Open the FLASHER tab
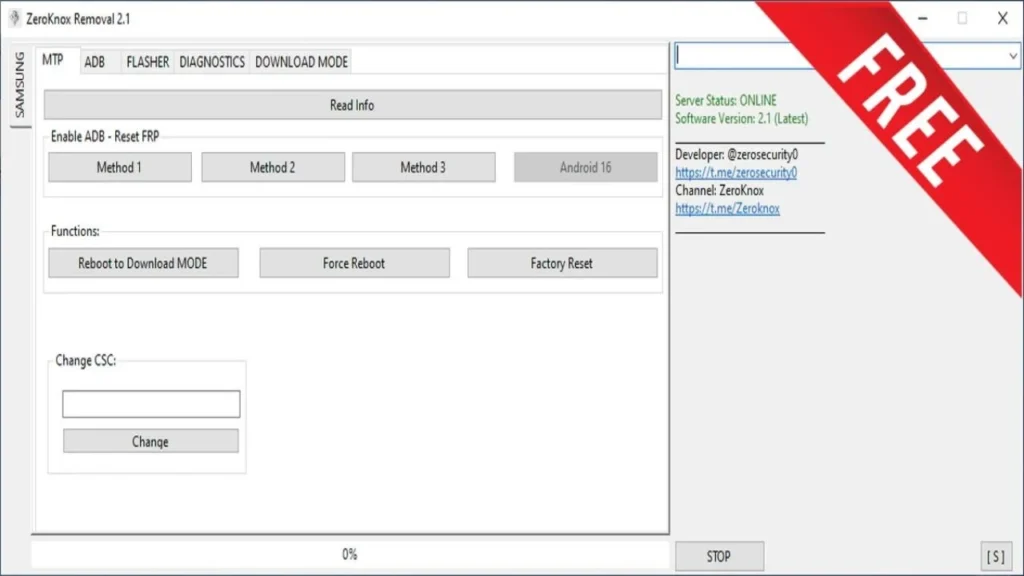Screen dimensions: 1024x576 coord(147,62)
